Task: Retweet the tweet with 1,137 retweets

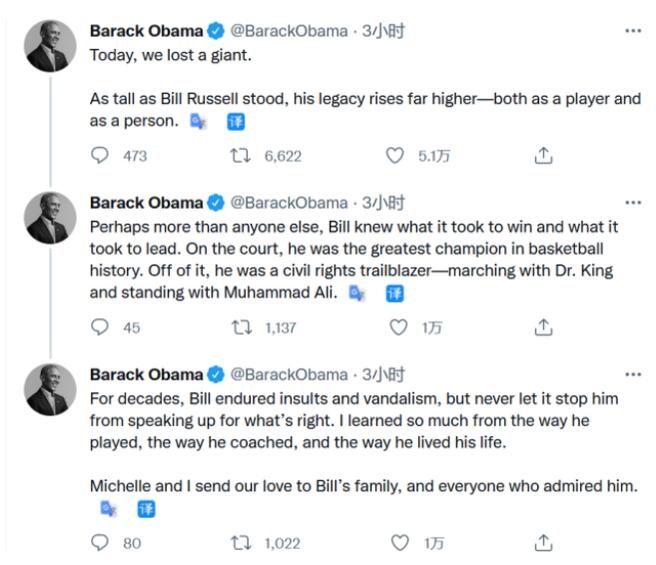Action: click(242, 327)
